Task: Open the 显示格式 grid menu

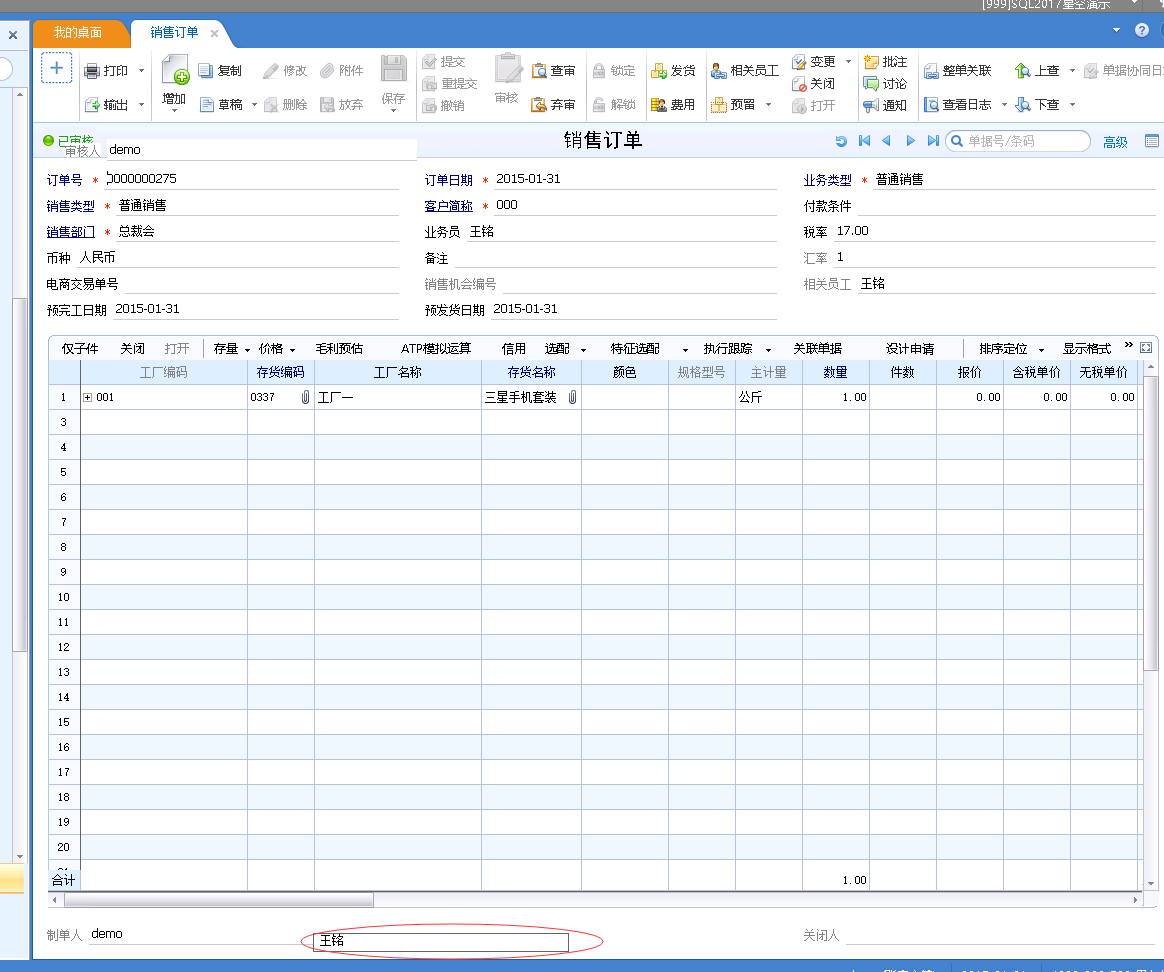Action: click(1087, 349)
